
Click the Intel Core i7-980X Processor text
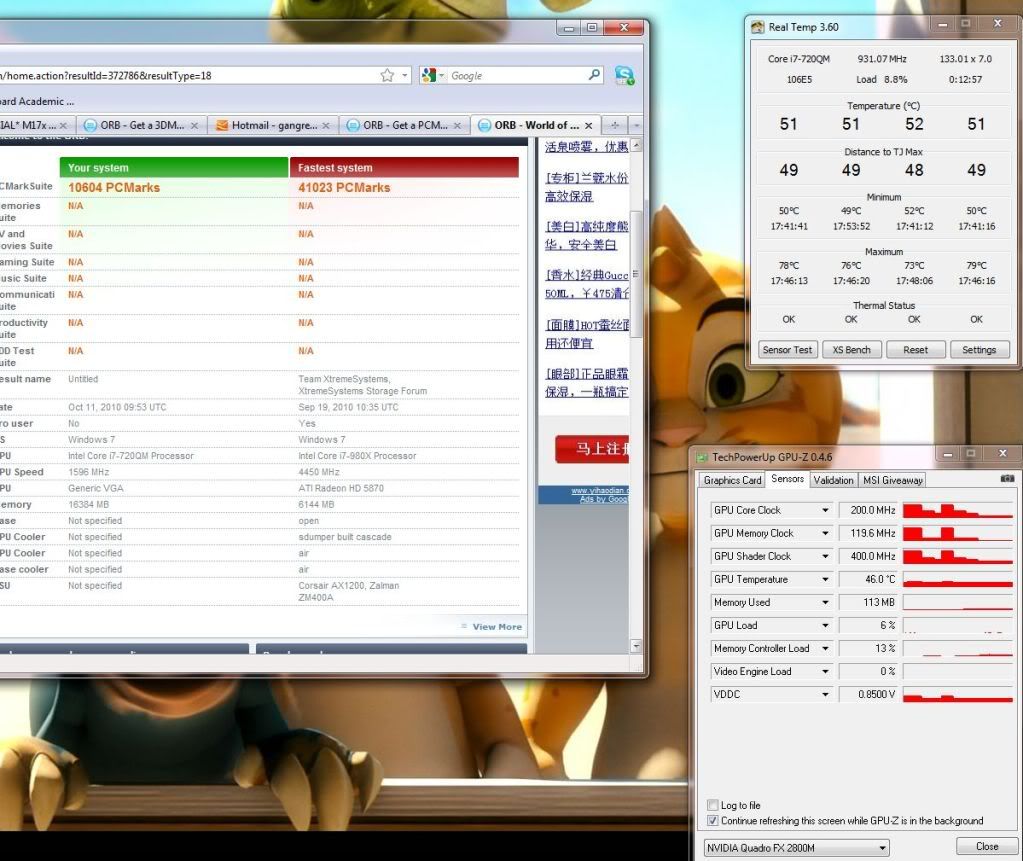[x=358, y=456]
